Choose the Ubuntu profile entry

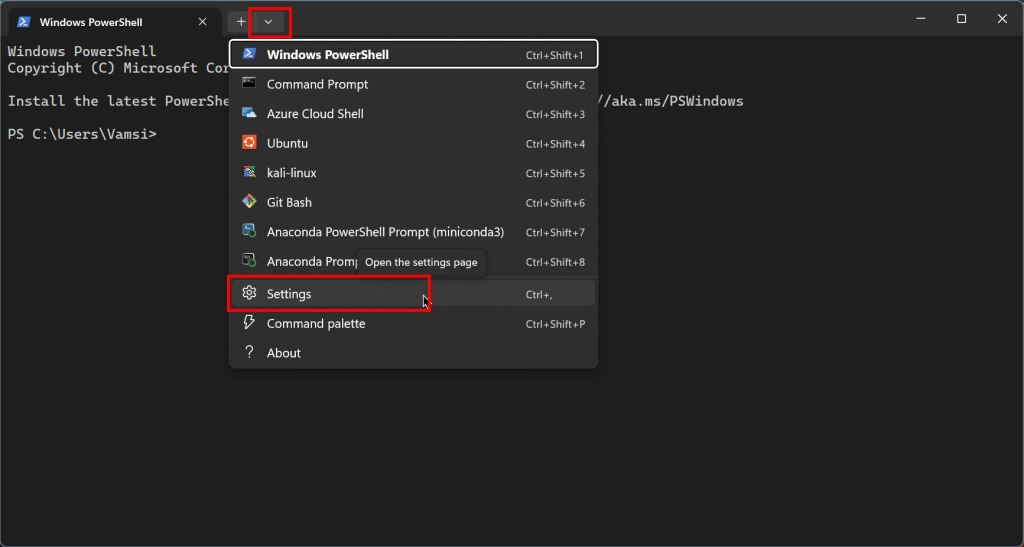288,143
